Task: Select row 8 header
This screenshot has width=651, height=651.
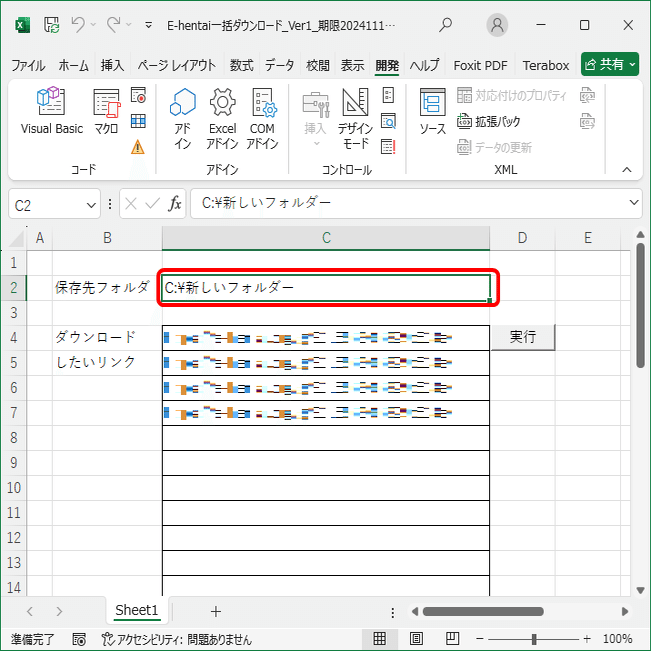Action: pyautogui.click(x=14, y=438)
